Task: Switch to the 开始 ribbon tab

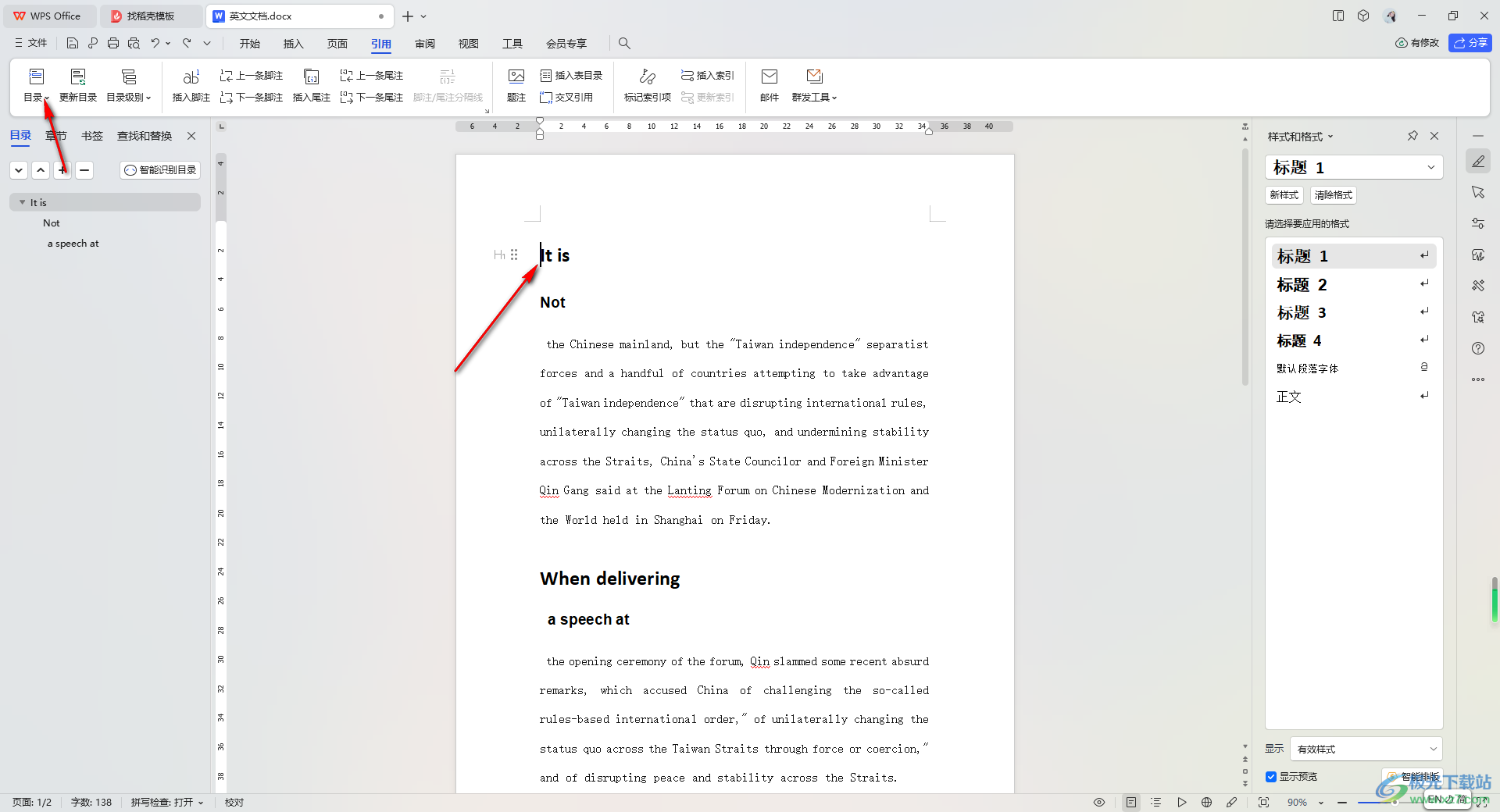Action: coord(250,44)
